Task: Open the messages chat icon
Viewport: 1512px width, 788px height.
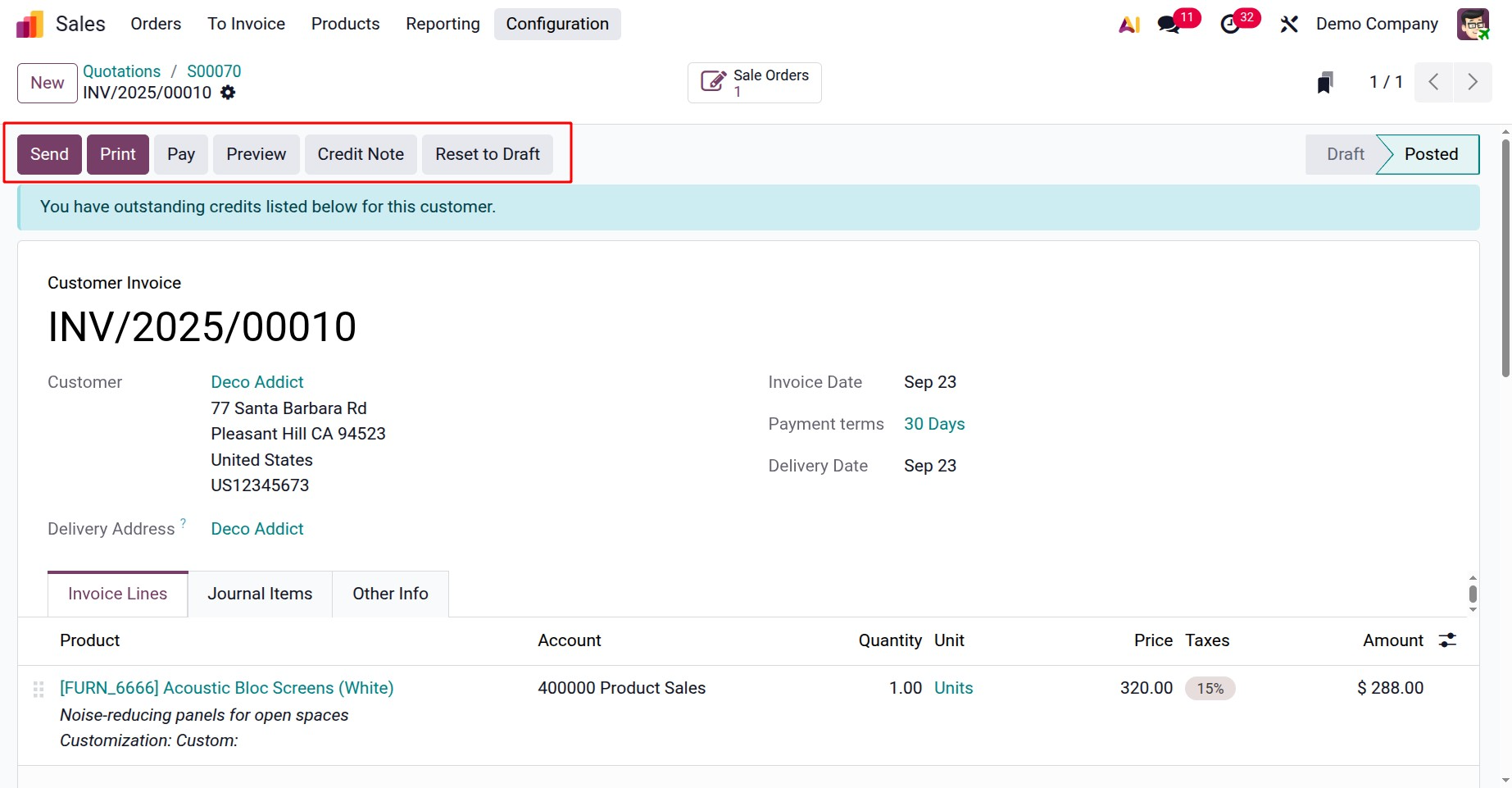Action: pyautogui.click(x=1169, y=25)
